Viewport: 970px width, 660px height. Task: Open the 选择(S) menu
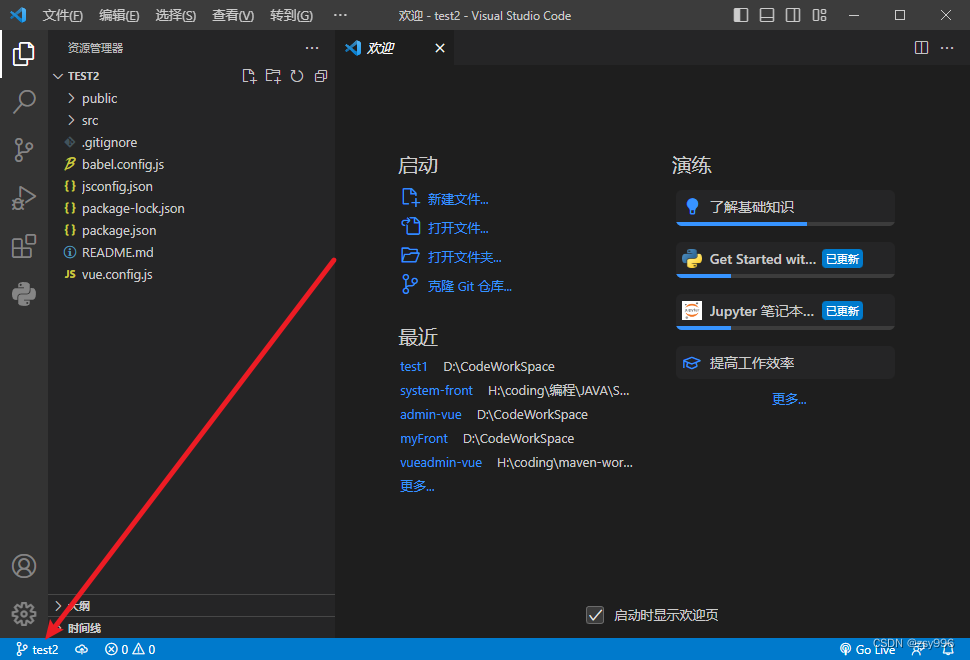(176, 15)
